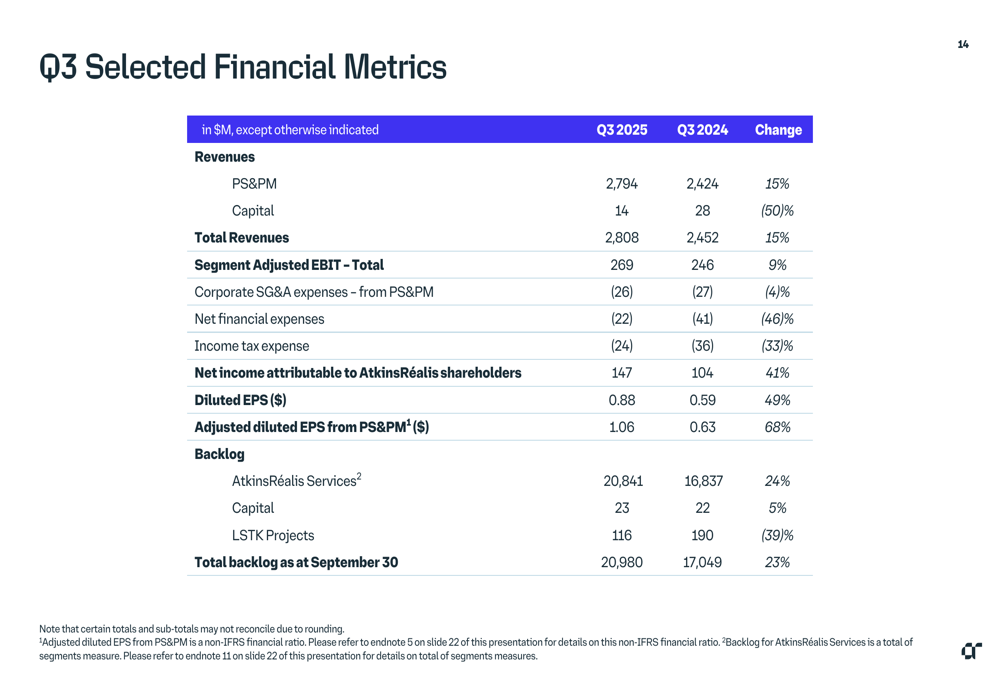Click the slide title Q3 Selected Financial Metrics
This screenshot has height=685, width=1000.
pyautogui.click(x=243, y=67)
